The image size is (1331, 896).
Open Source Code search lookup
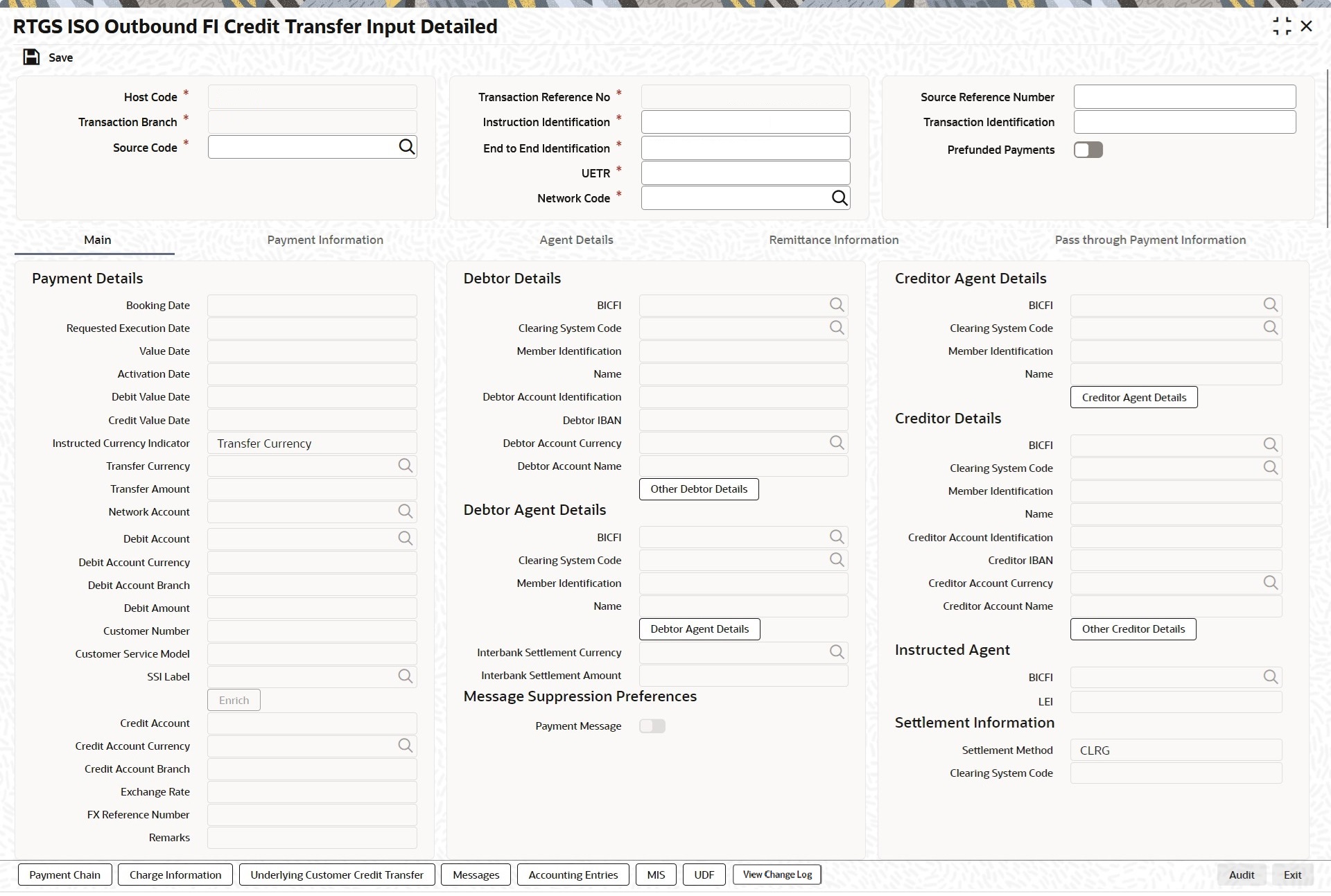[407, 147]
